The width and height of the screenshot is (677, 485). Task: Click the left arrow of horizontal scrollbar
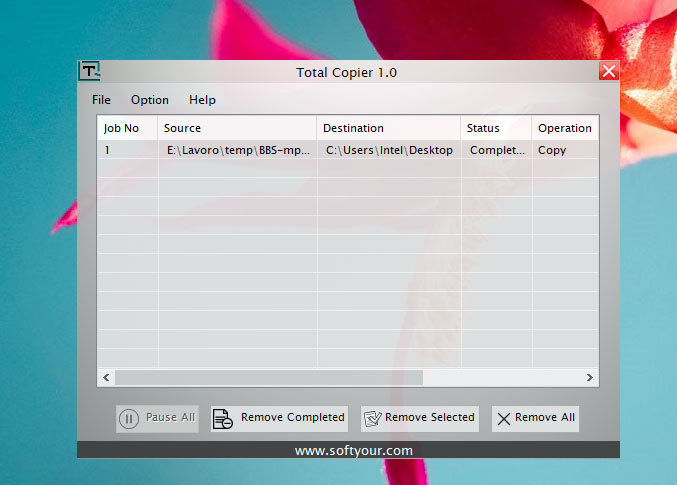click(x=106, y=378)
